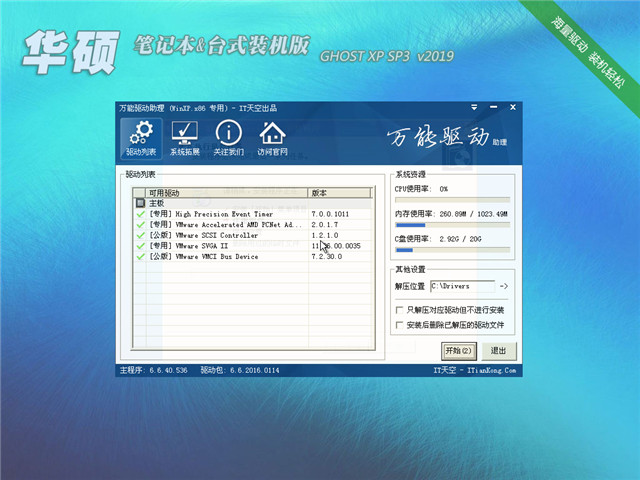Toggle VMware SCSI Controller driver checkmark
Image resolution: width=640 pixels, height=480 pixels.
(140, 235)
